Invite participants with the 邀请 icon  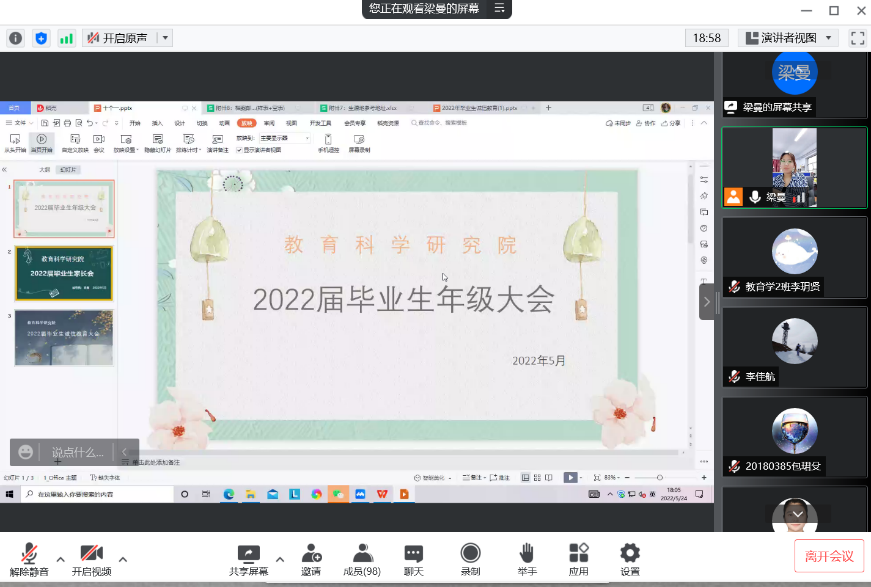pyautogui.click(x=311, y=560)
